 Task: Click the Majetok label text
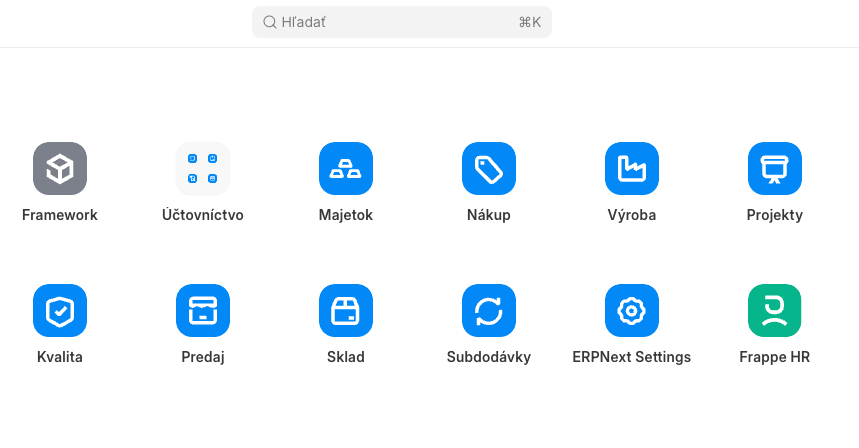coord(346,215)
